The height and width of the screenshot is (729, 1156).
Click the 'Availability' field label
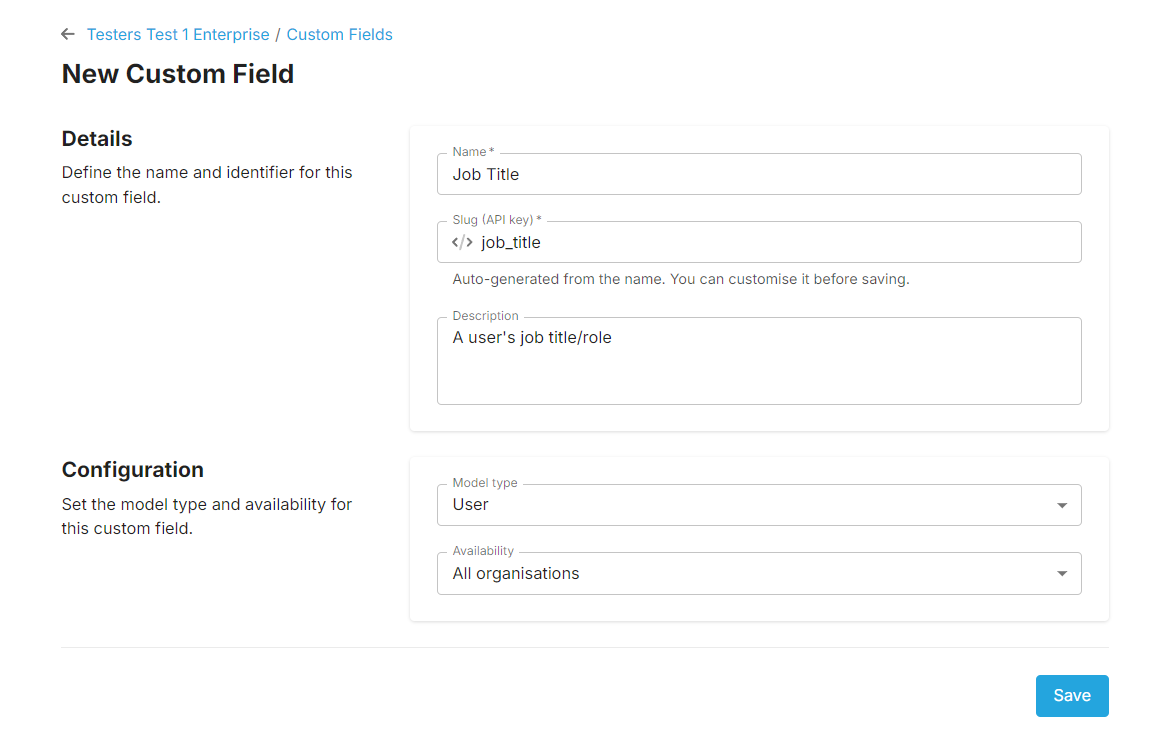click(x=483, y=551)
